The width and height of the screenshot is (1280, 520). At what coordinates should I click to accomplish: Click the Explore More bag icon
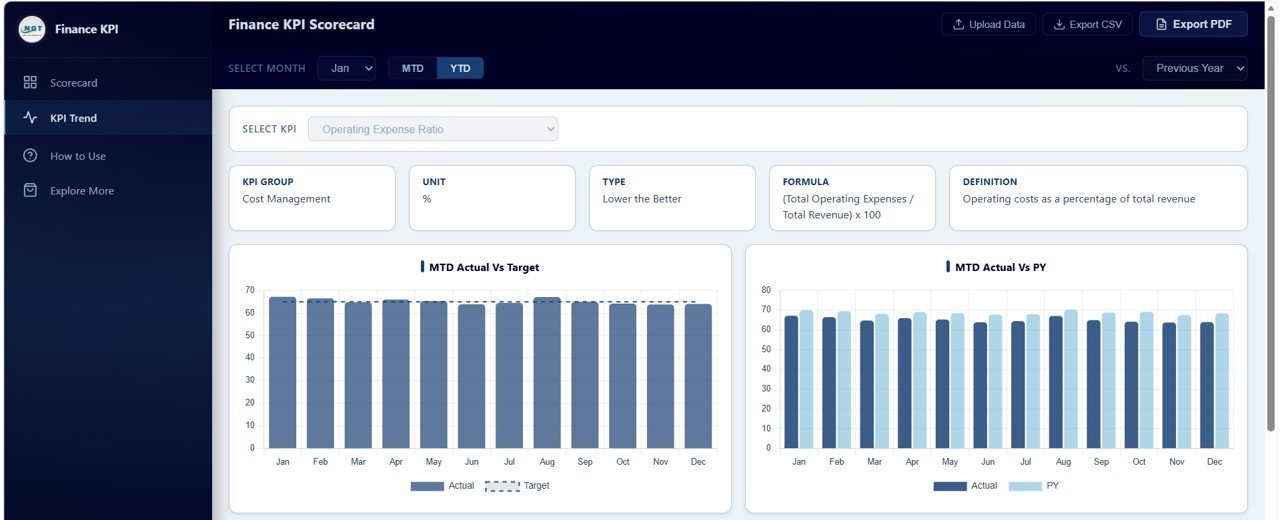coord(30,191)
